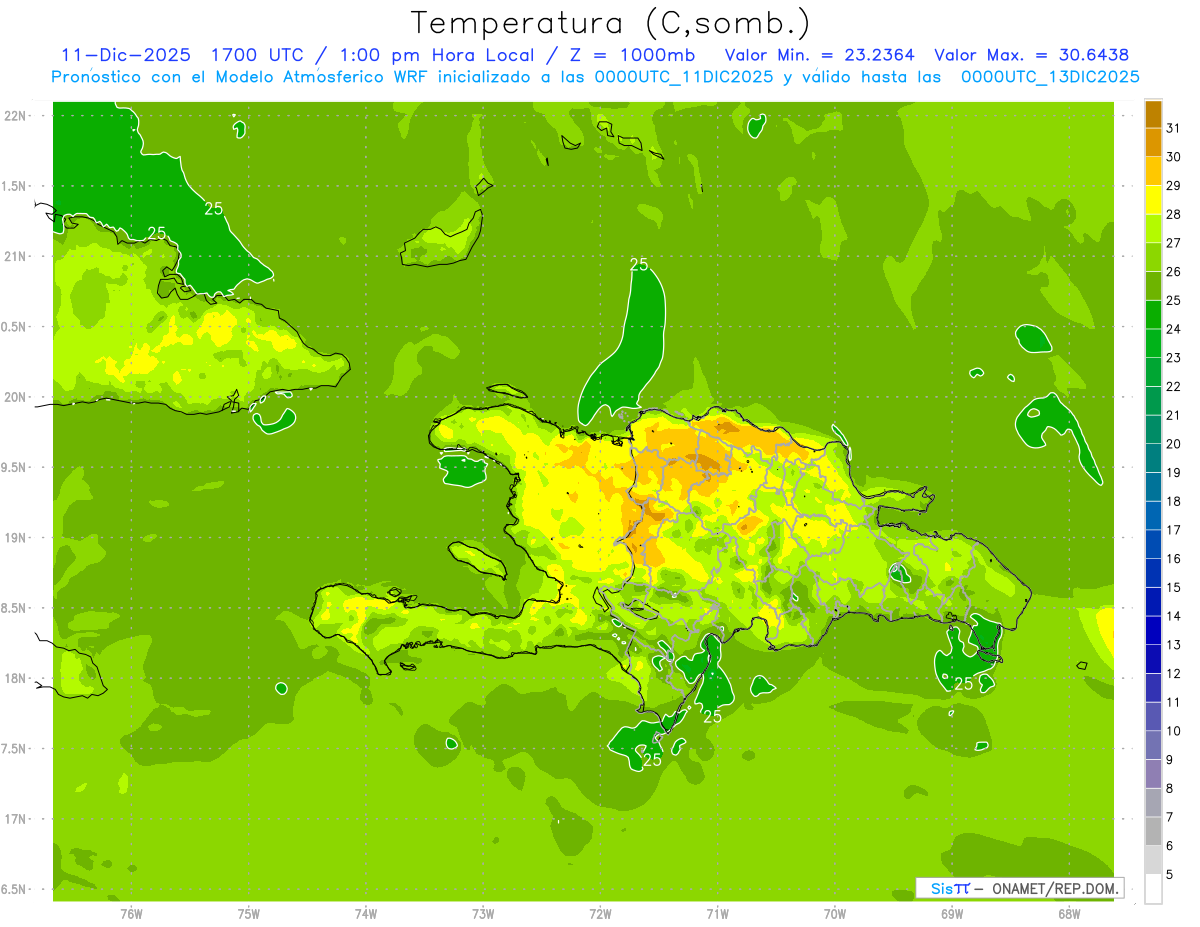Click the 'Valor Max. = 30.6438' text
1200x927 pixels.
[x=1031, y=55]
